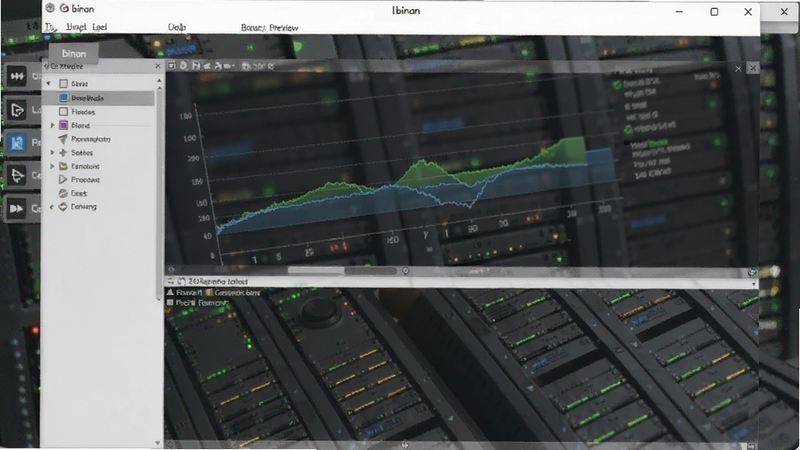Select the binon tab
This screenshot has height=450, width=800.
(74, 53)
